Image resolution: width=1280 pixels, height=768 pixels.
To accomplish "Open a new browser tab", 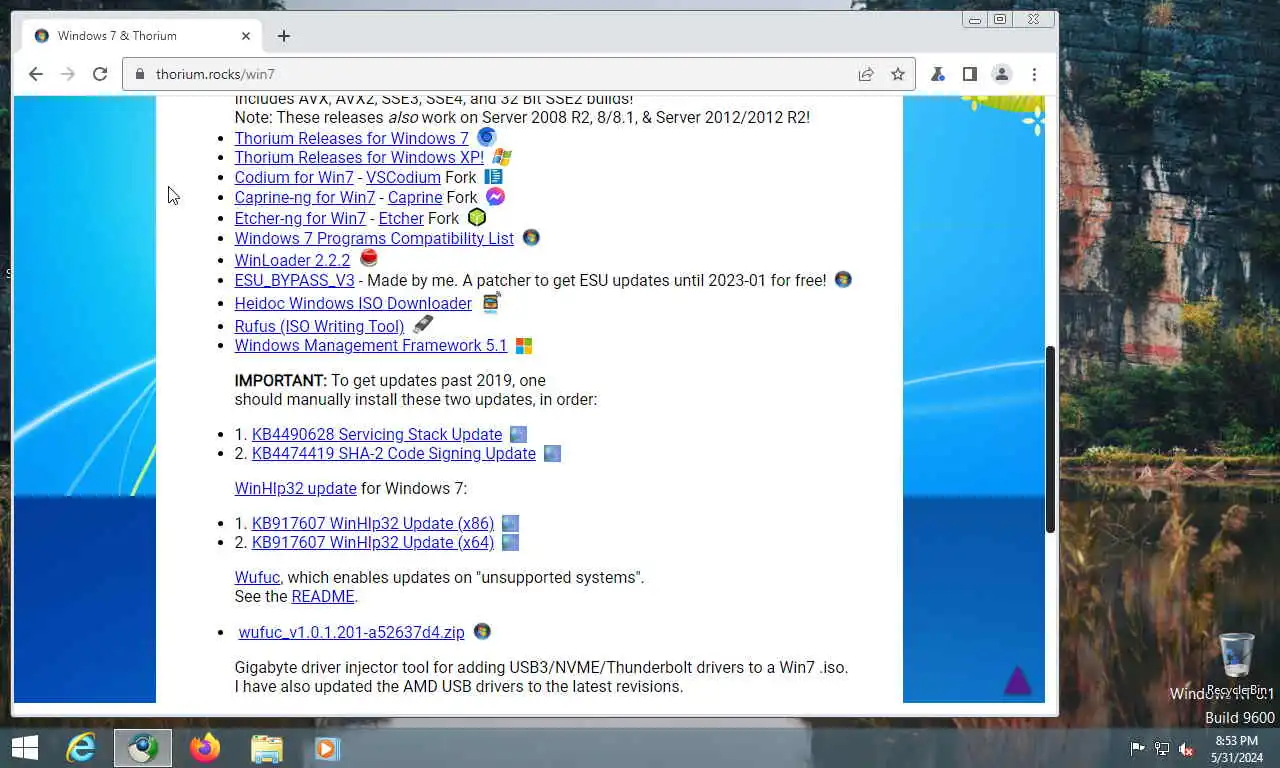I will click(284, 36).
